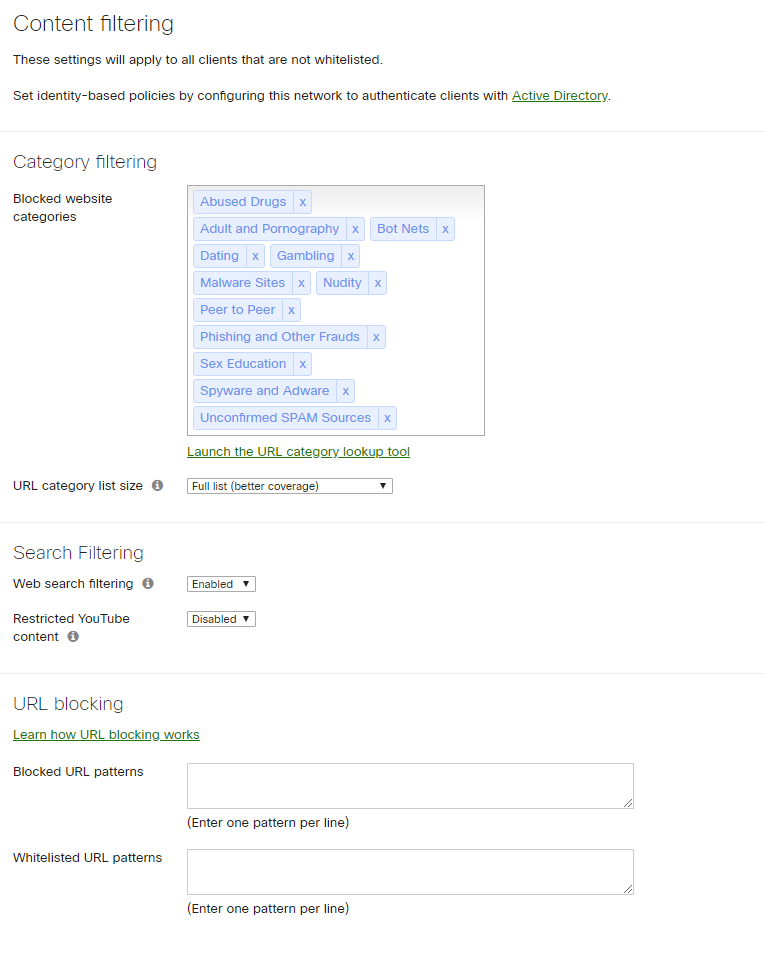Open the Web search filtering dropdown
The width and height of the screenshot is (765, 975).
pos(220,584)
